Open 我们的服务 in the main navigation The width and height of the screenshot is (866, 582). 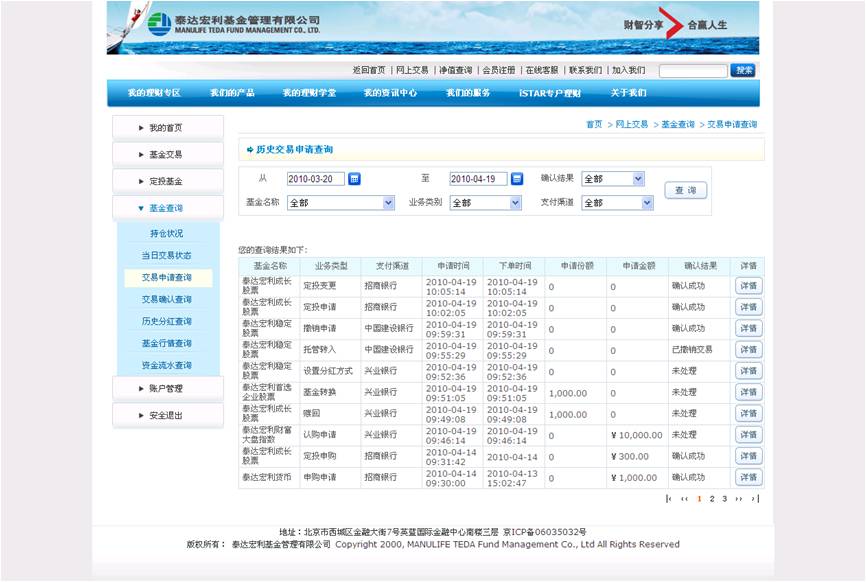tap(468, 93)
